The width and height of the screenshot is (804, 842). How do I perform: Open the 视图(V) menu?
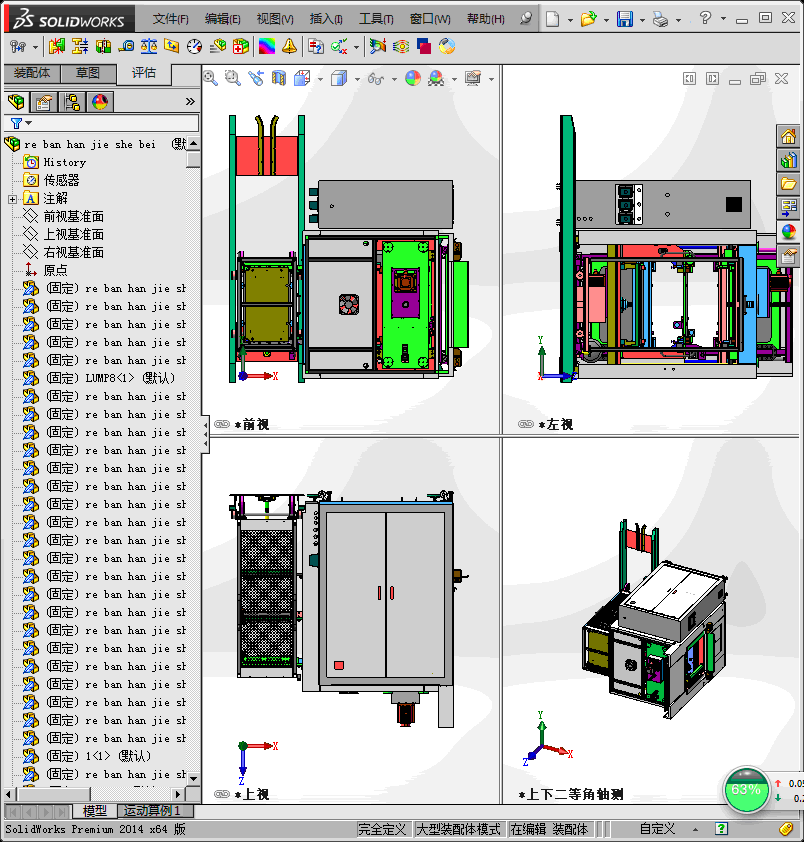[275, 19]
